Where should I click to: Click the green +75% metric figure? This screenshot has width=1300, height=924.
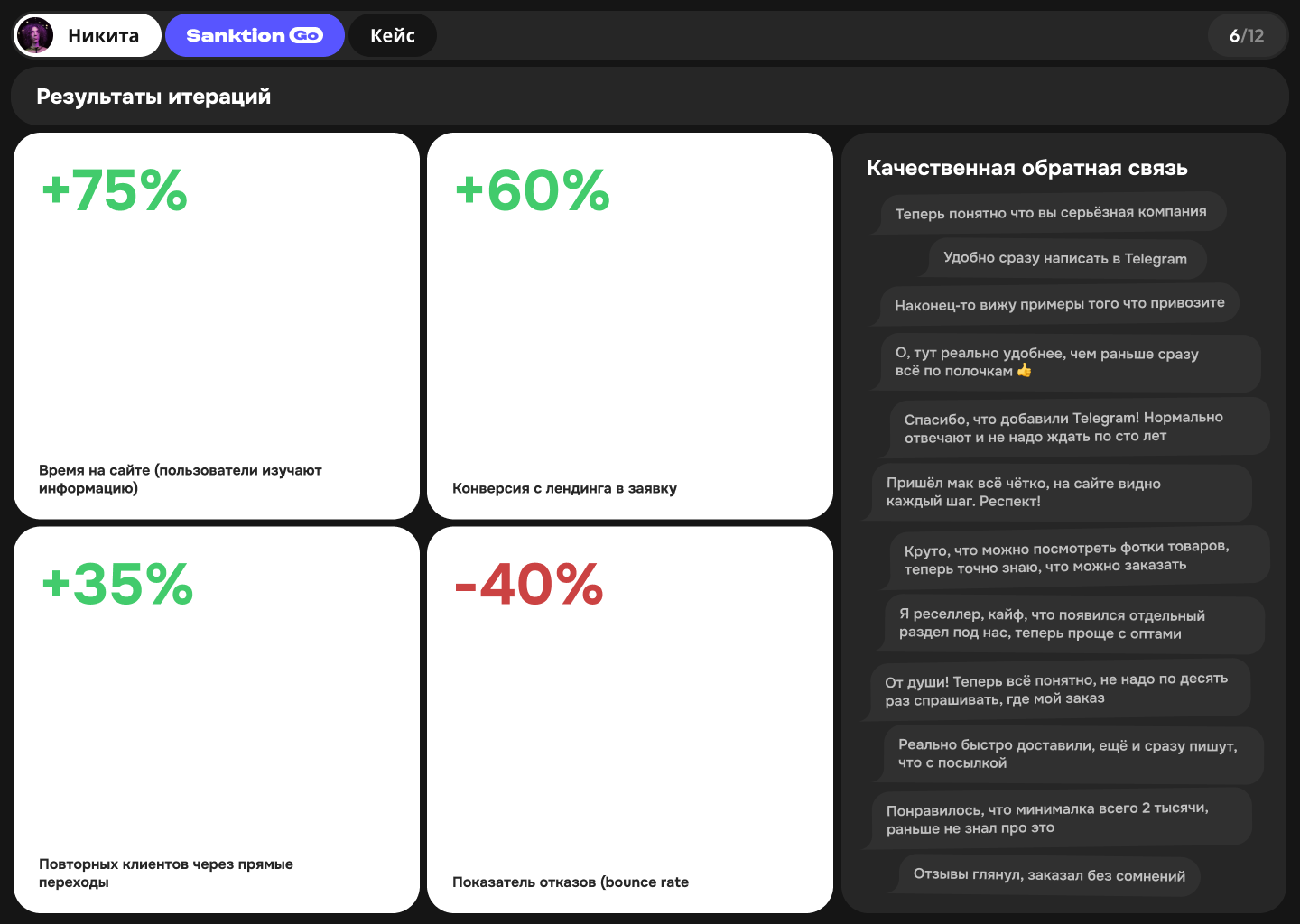[114, 190]
